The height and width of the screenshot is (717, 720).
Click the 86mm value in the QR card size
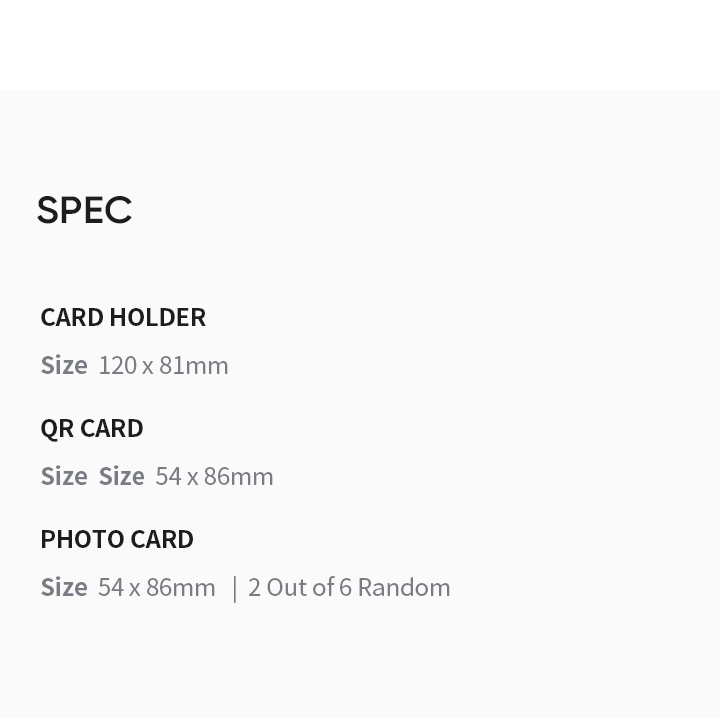(239, 476)
